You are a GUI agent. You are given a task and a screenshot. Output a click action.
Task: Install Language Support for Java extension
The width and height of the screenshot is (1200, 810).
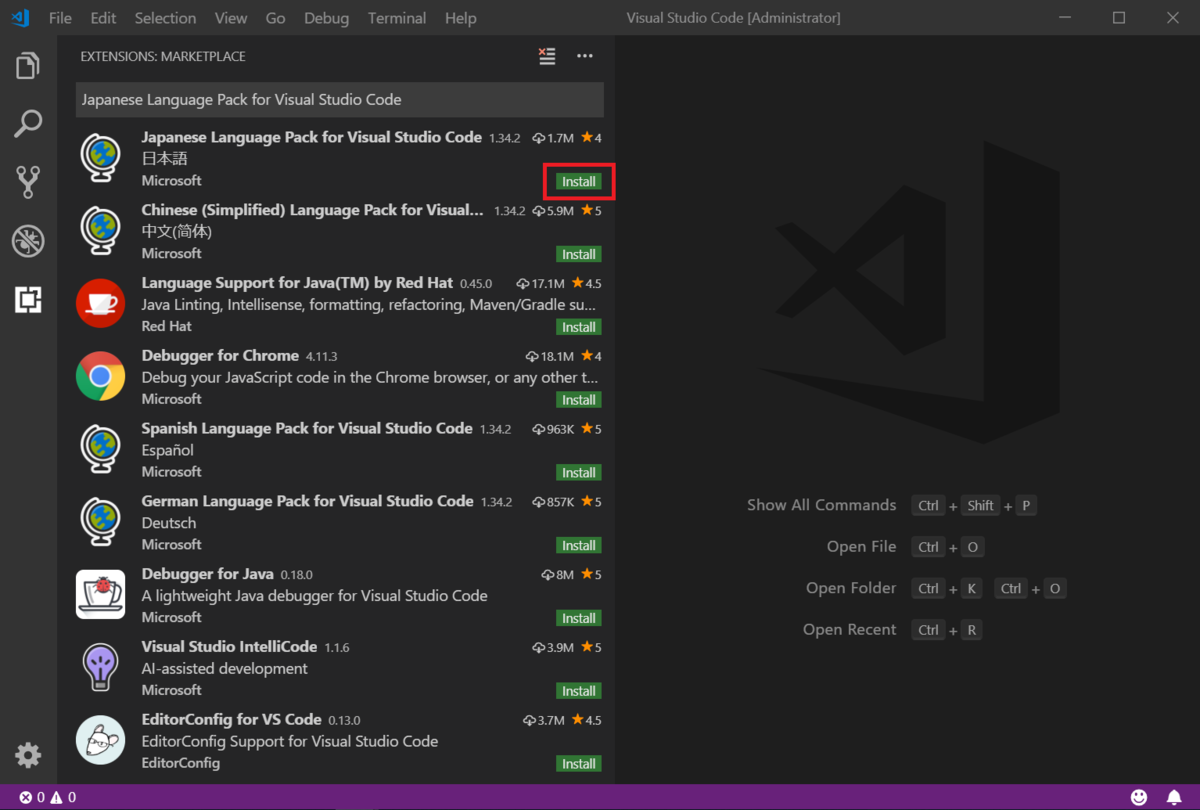[x=579, y=327]
